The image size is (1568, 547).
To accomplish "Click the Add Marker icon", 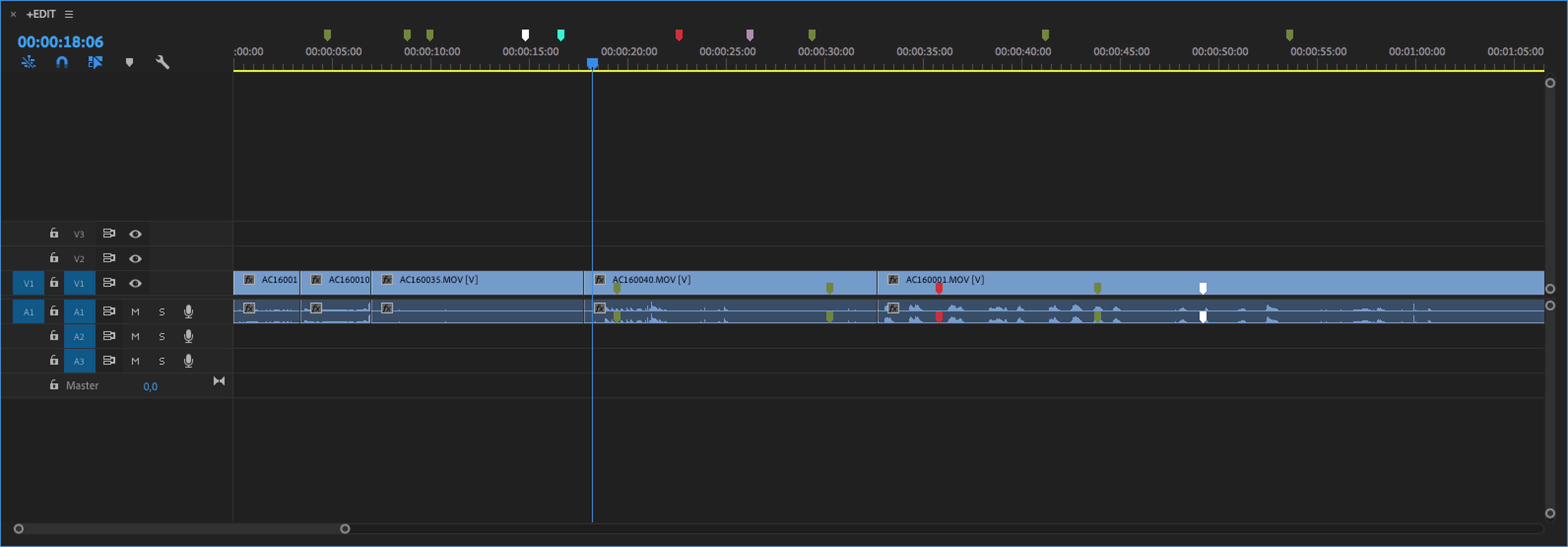I will point(129,62).
